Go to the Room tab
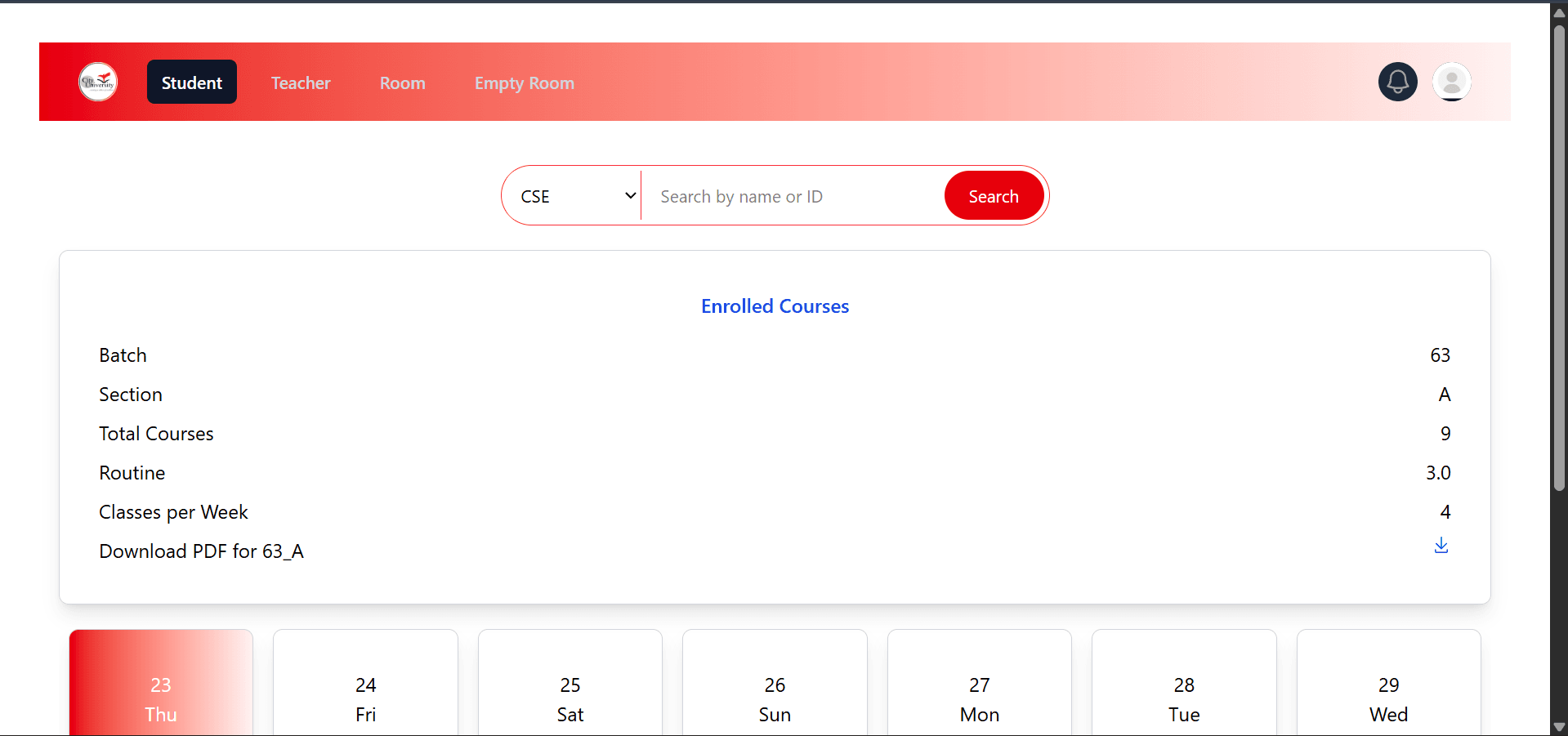This screenshot has height=736, width=1568. point(402,83)
